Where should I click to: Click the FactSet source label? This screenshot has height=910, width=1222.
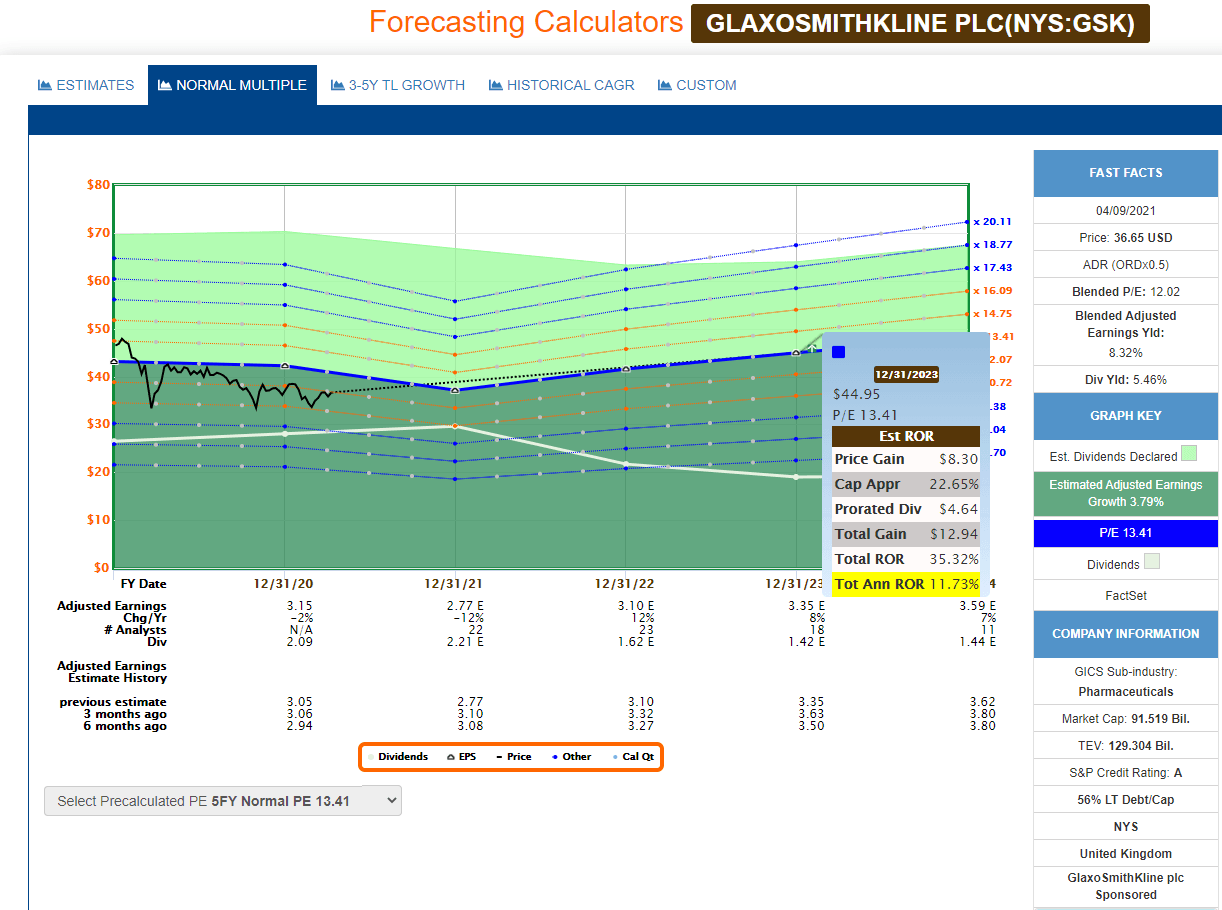click(1125, 596)
